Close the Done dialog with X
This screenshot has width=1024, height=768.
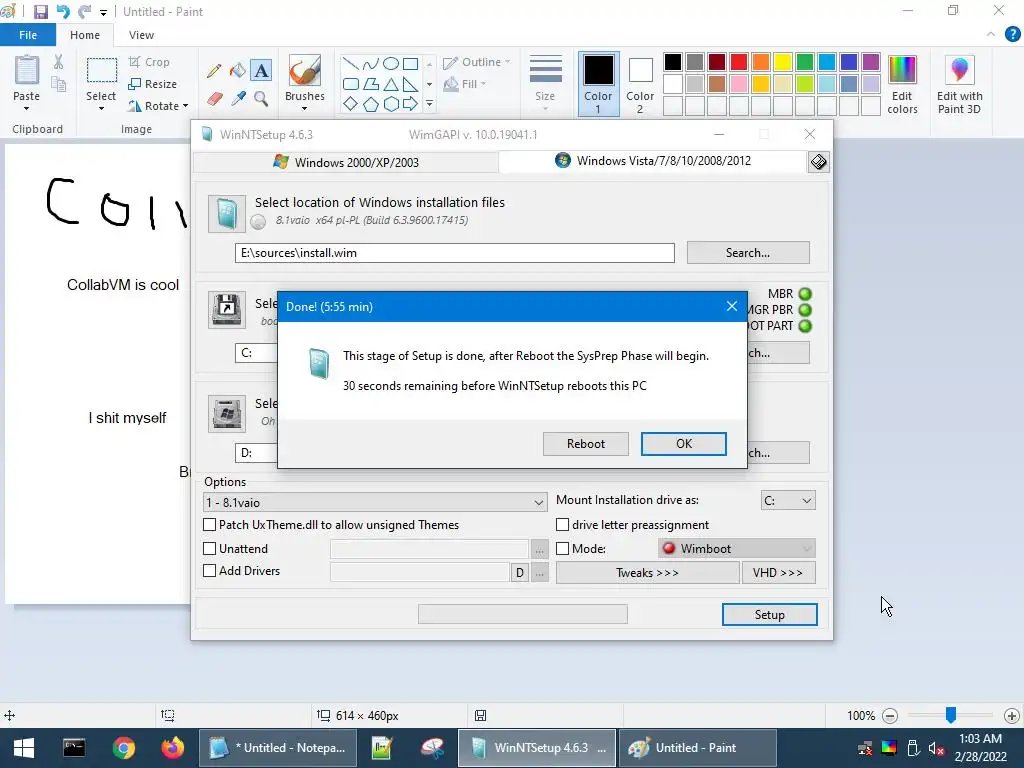(731, 306)
